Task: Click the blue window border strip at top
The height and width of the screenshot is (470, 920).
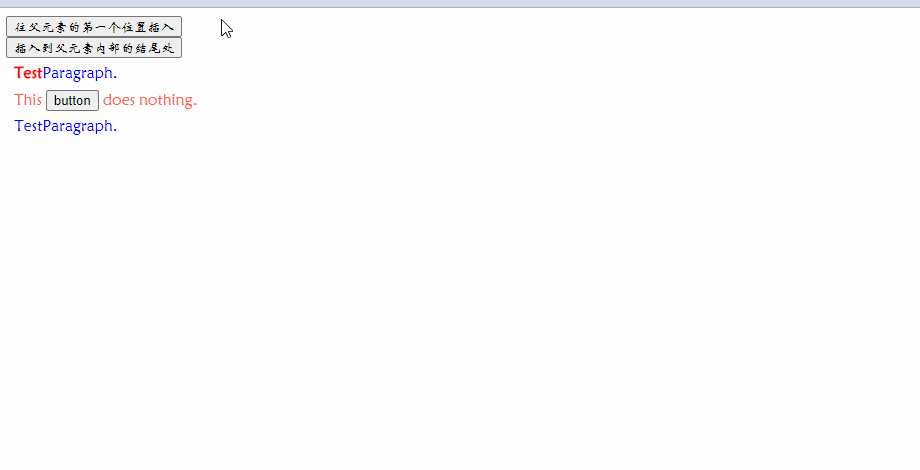Action: (460, 4)
